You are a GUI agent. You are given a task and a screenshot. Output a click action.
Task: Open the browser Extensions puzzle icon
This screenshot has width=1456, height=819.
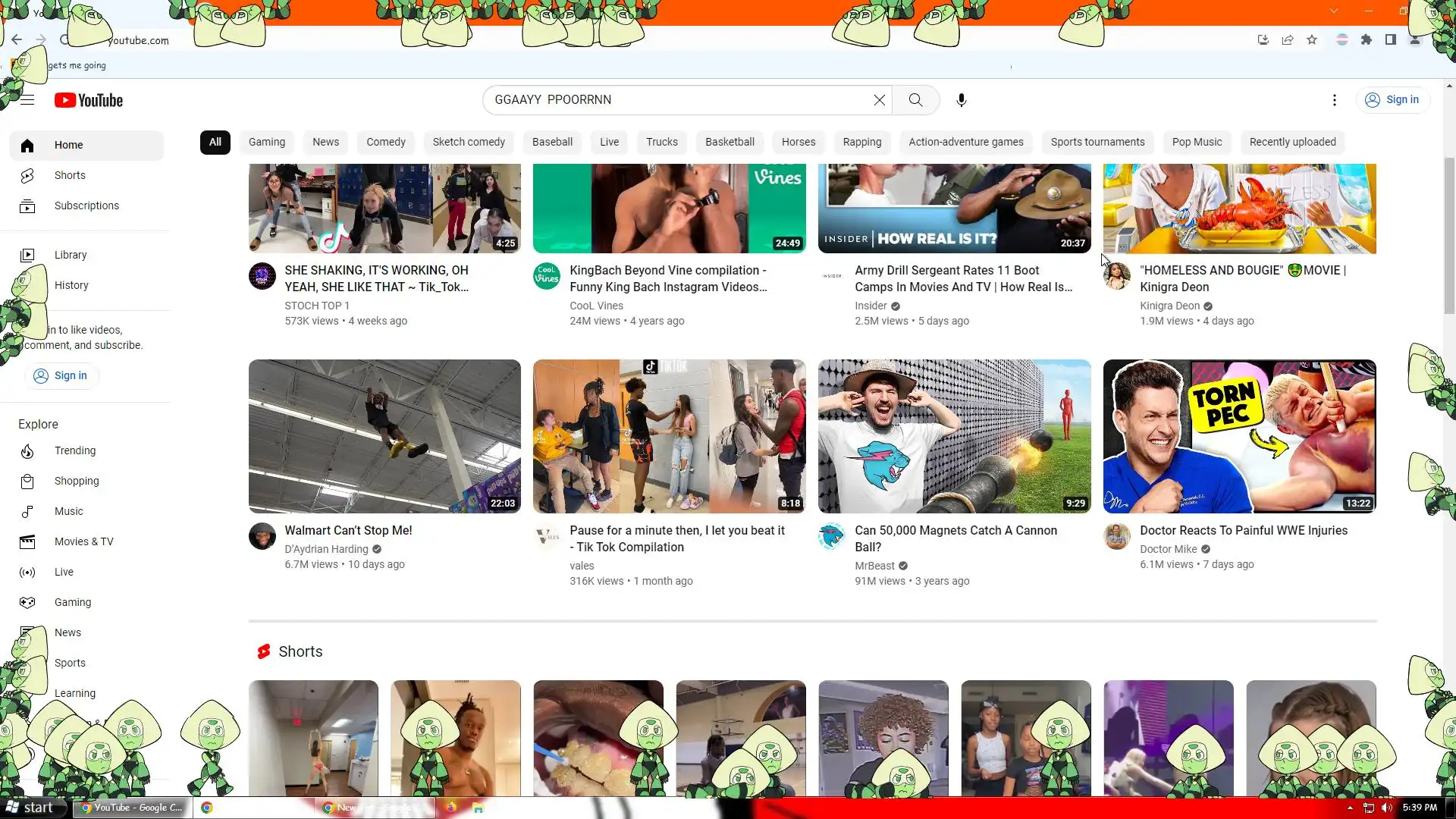[x=1366, y=40]
